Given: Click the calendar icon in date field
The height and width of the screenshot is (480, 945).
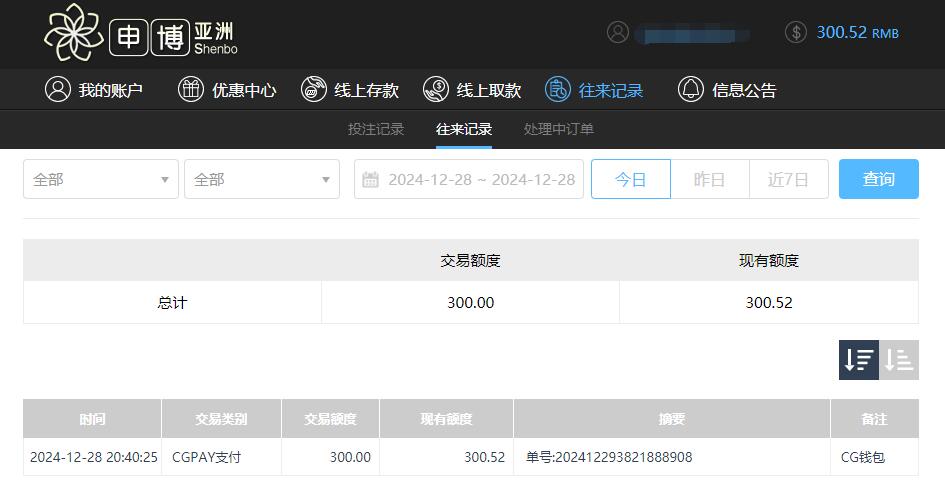Looking at the screenshot, I should (x=370, y=179).
